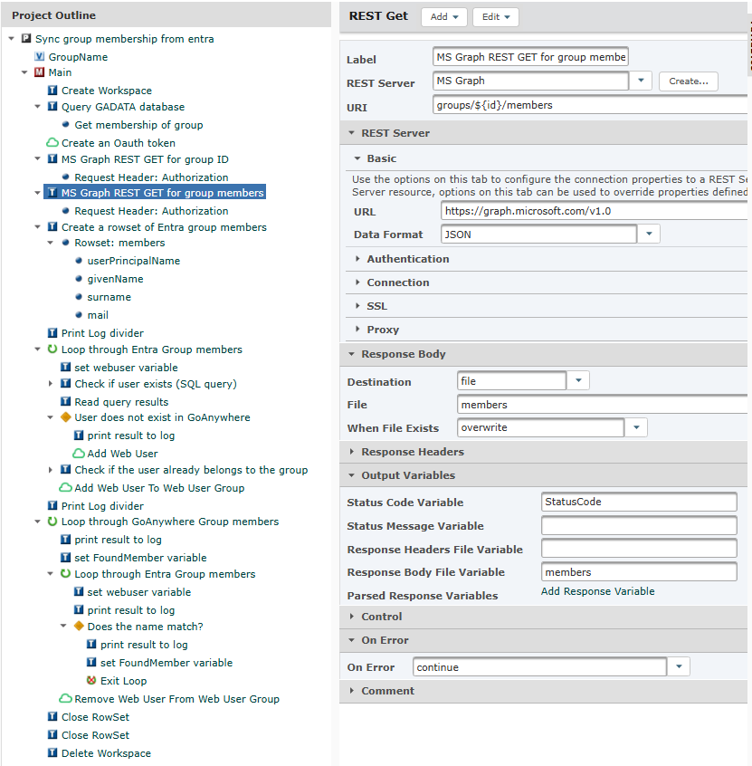The height and width of the screenshot is (766, 752).
Task: Collapse the Output Variables section
Action: [x=351, y=475]
